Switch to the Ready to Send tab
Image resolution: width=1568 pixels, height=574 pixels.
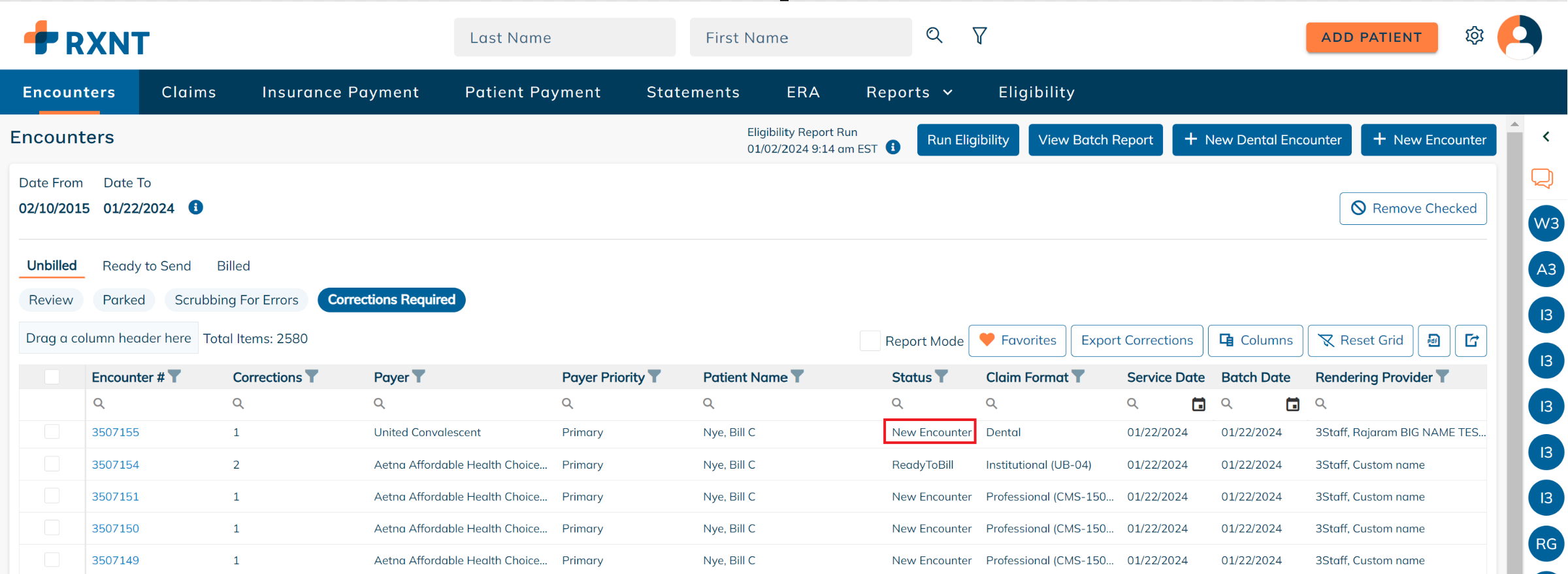coord(146,266)
